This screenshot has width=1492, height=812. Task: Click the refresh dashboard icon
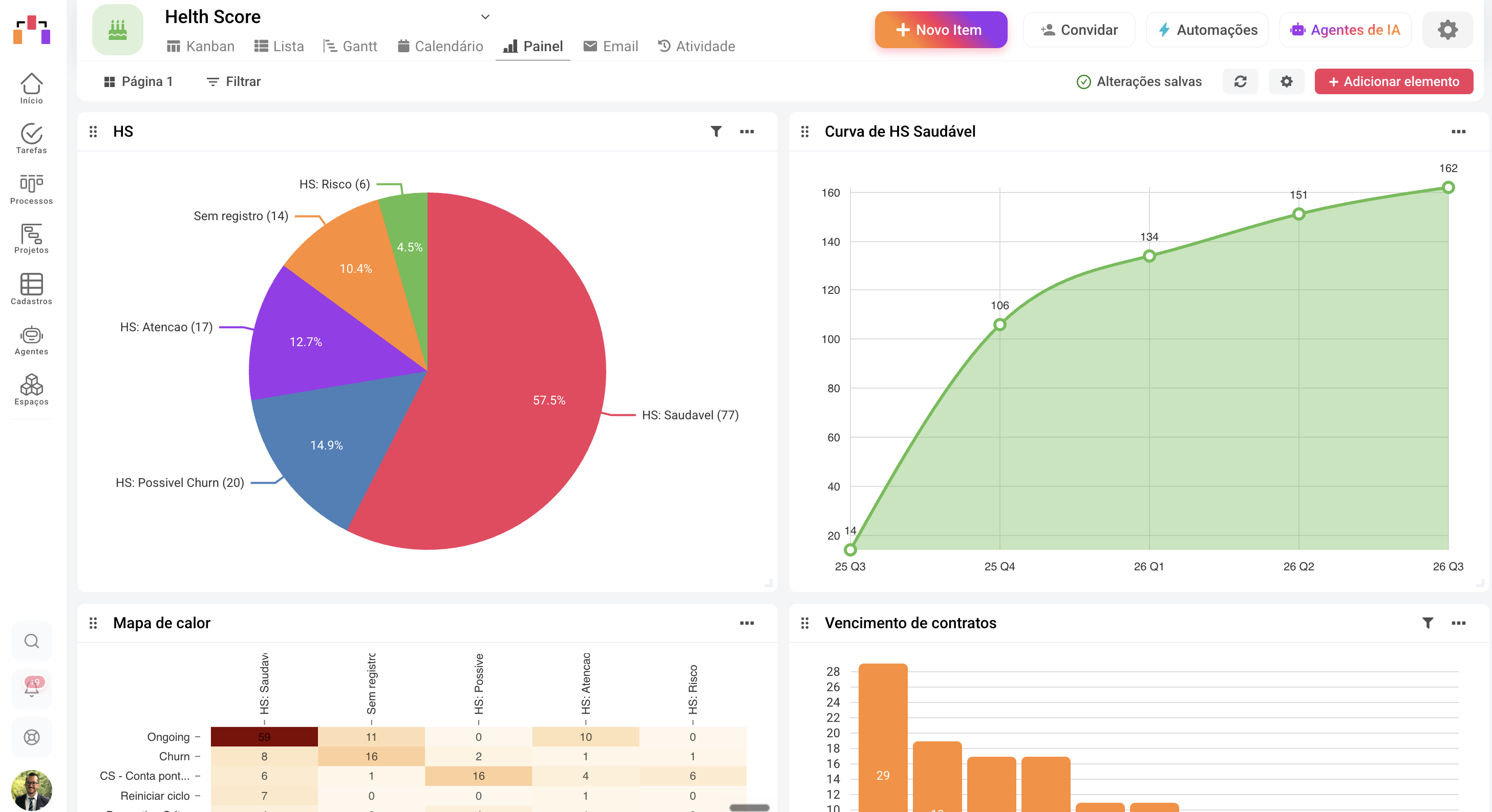tap(1240, 82)
